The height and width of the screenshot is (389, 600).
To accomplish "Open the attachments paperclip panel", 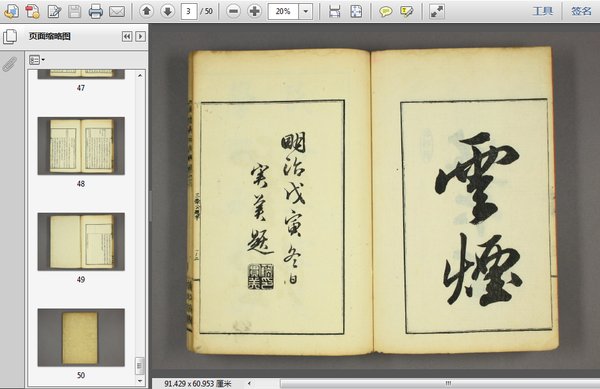I will coord(10,64).
